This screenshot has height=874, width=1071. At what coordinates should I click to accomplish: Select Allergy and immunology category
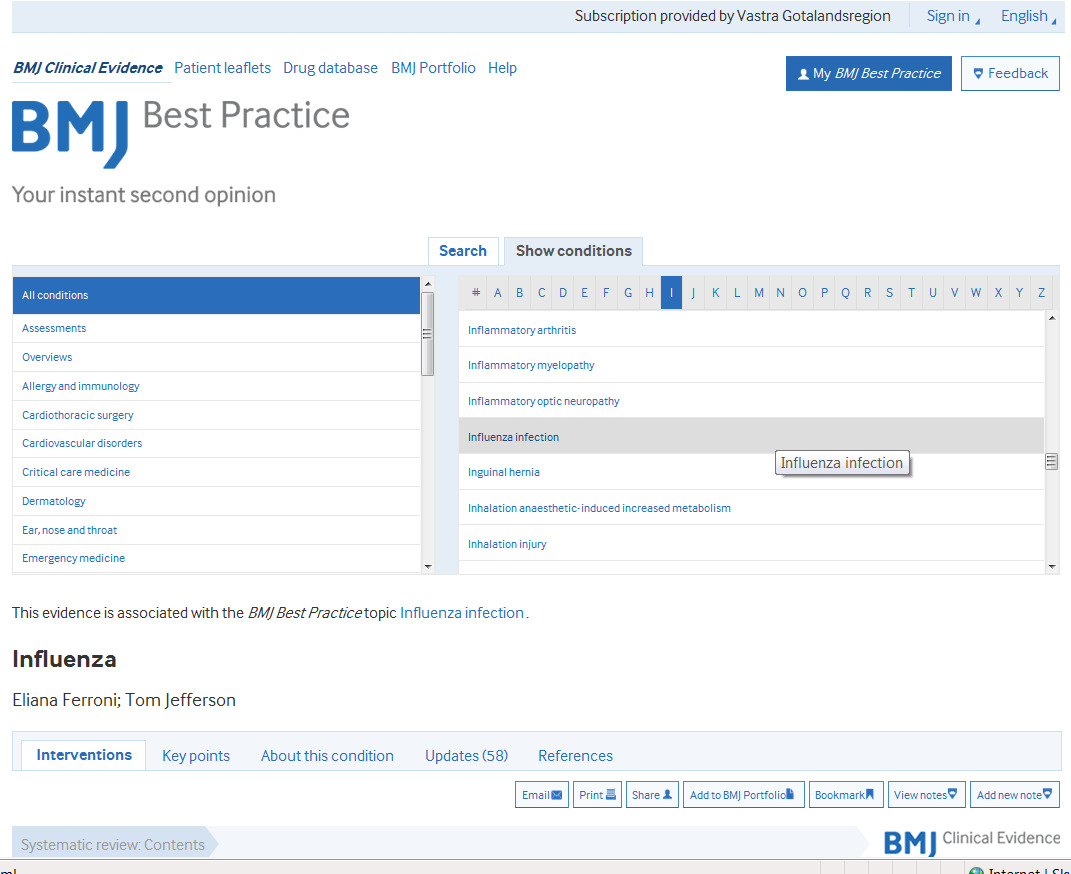point(217,386)
